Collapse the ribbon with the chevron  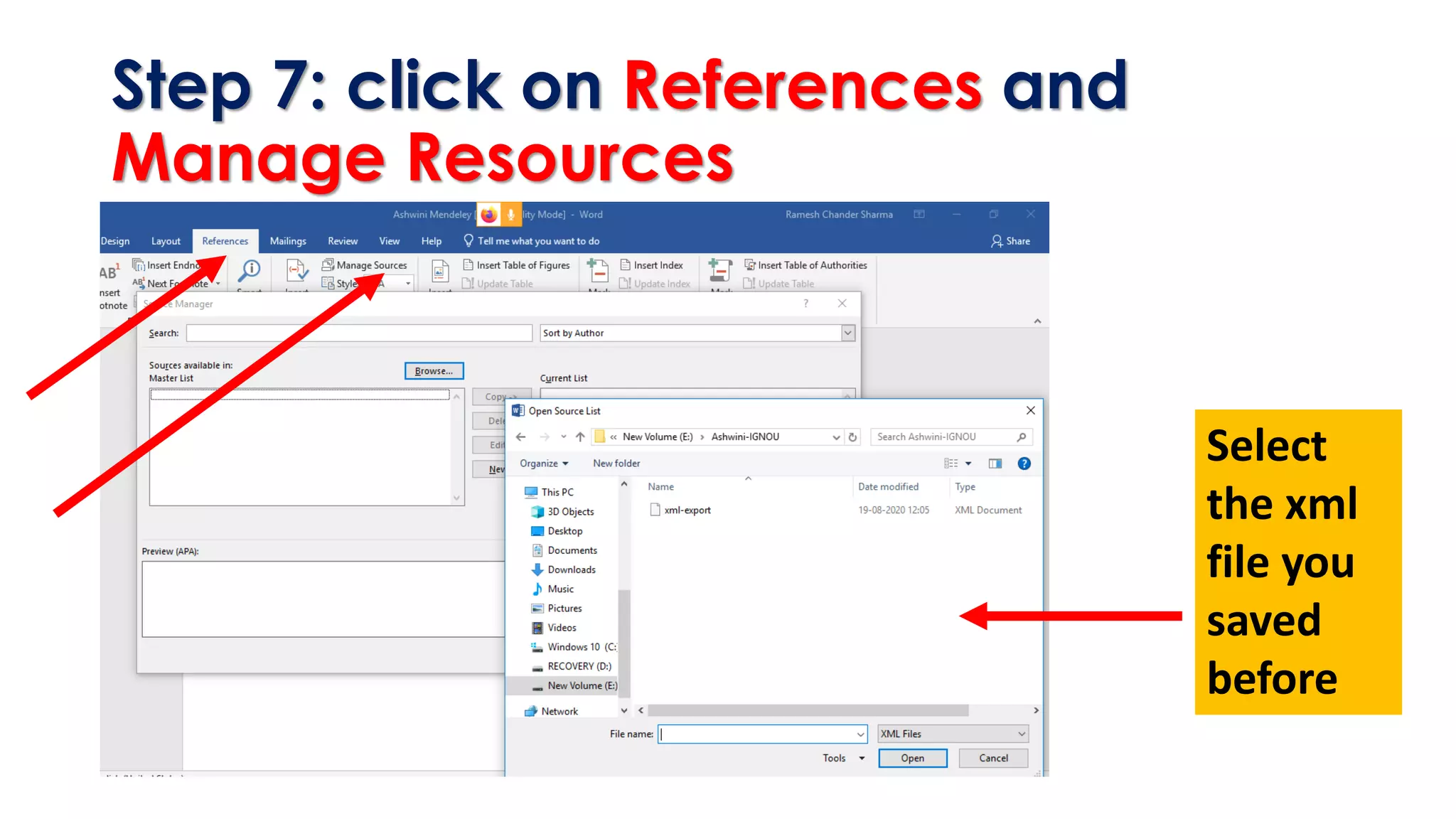pyautogui.click(x=1037, y=321)
